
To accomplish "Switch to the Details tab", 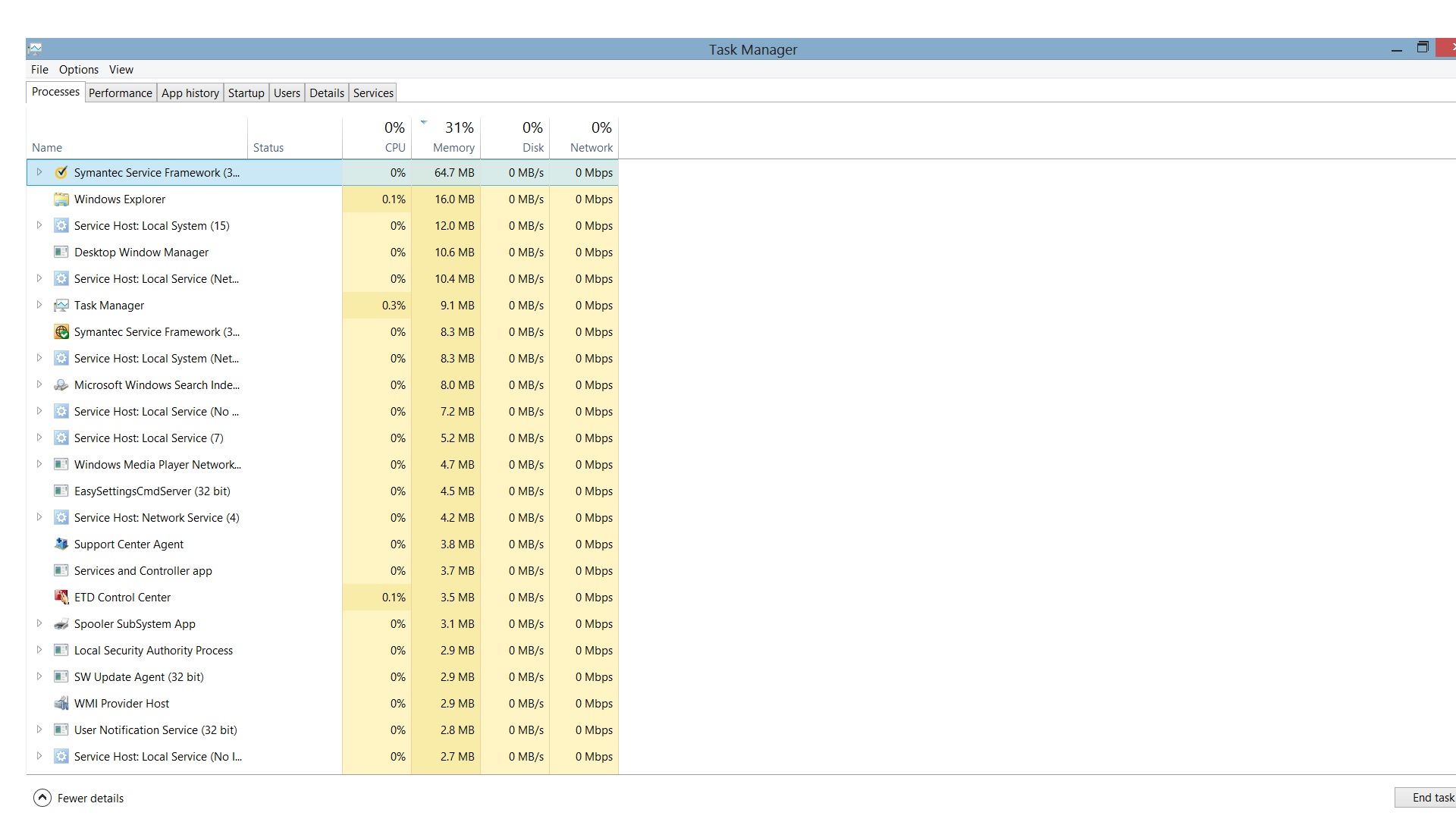I will [327, 93].
